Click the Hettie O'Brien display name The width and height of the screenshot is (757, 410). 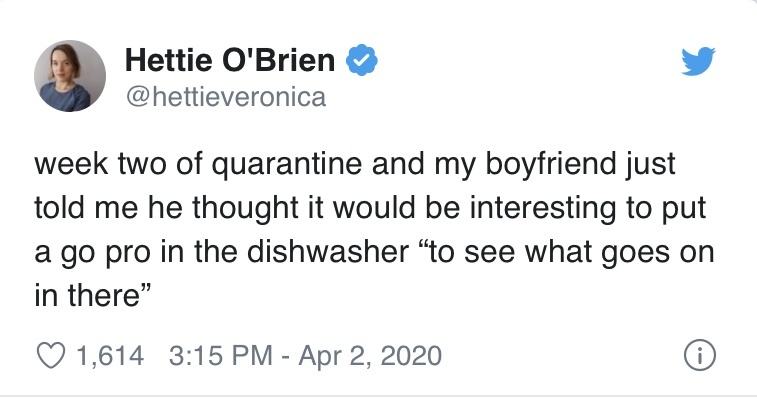click(x=230, y=62)
